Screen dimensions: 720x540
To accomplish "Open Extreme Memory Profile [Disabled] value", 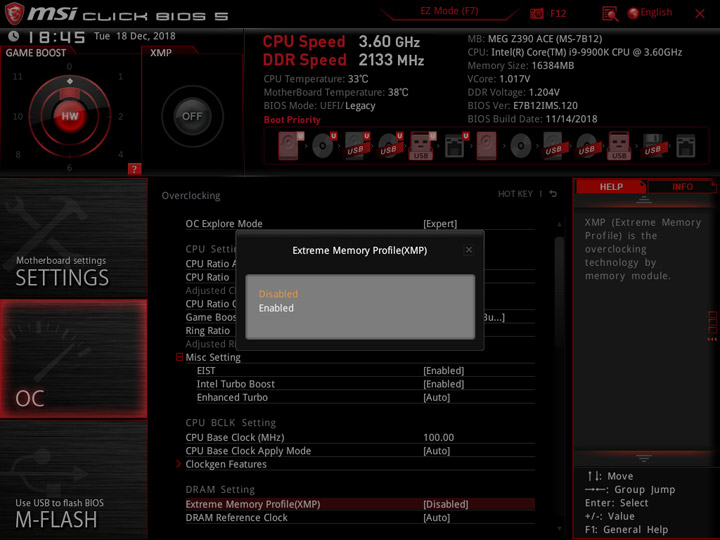I will click(445, 504).
